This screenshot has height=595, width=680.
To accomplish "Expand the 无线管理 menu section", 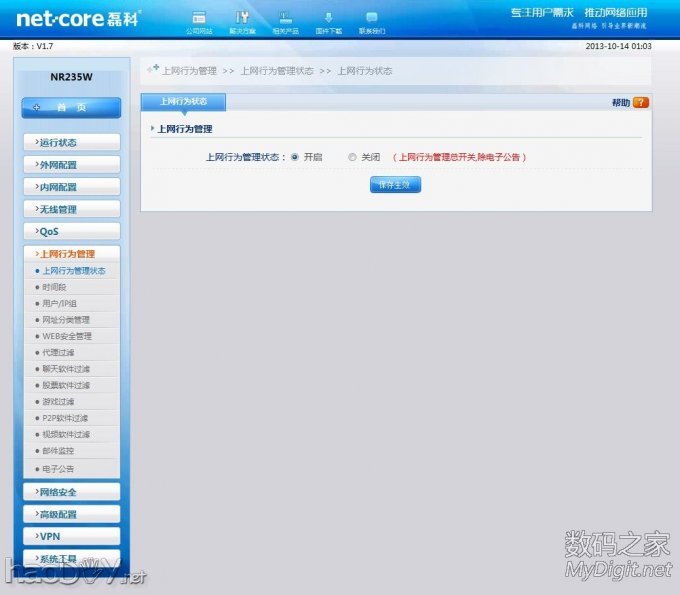I will pos(71,209).
